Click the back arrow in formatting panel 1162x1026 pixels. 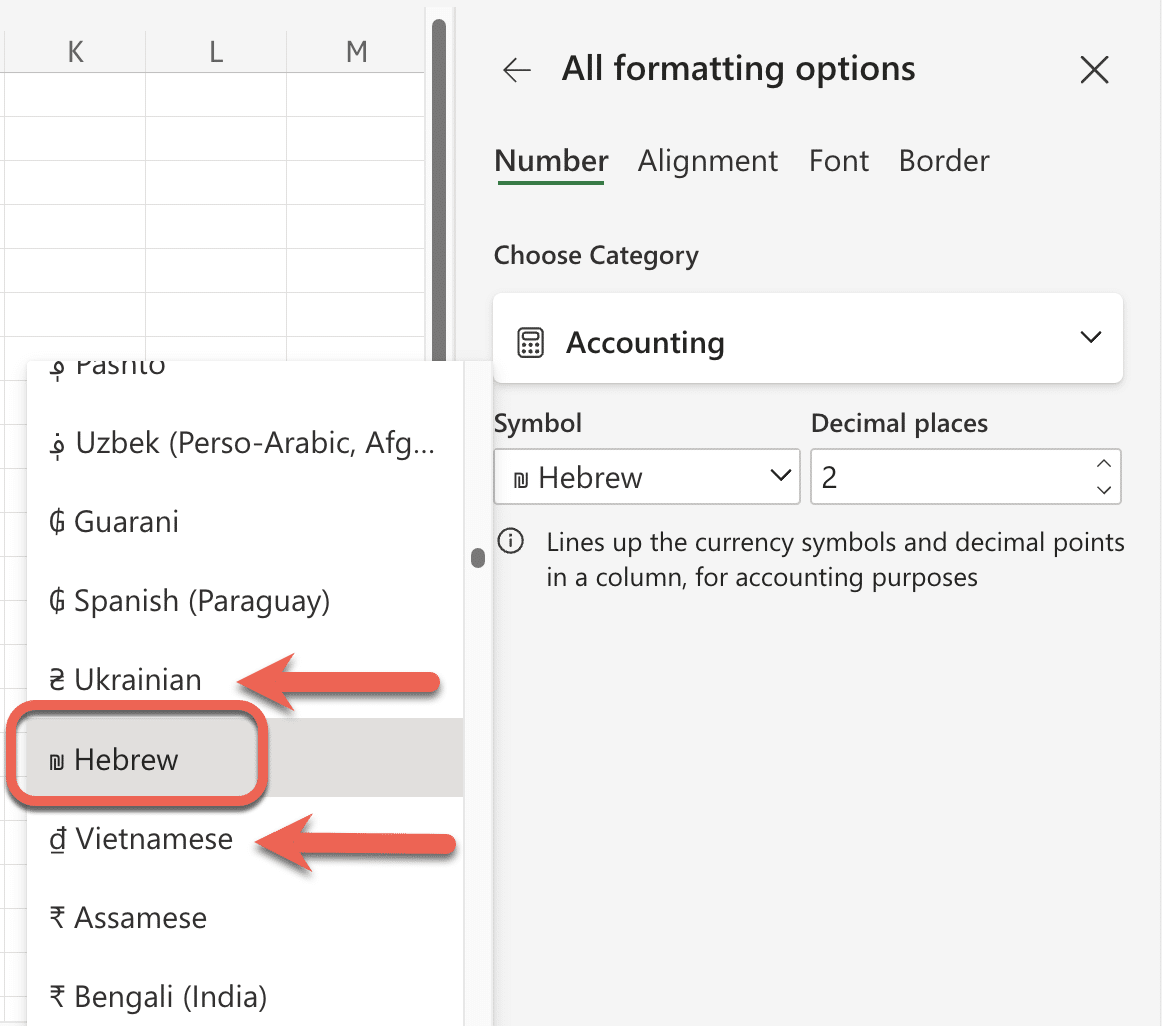(517, 70)
